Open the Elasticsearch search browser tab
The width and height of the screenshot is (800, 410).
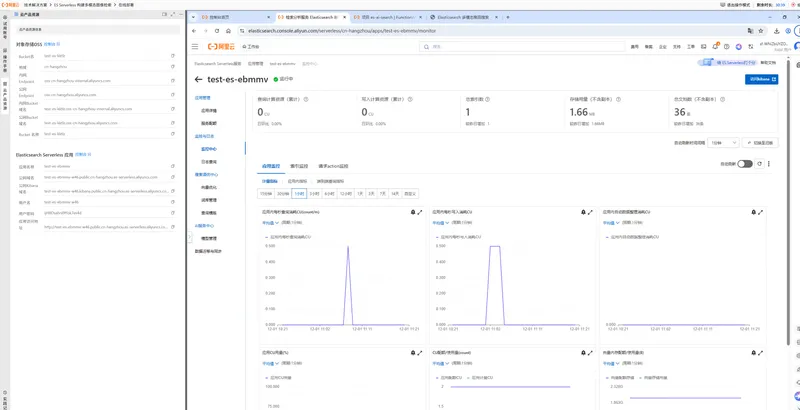pos(463,17)
